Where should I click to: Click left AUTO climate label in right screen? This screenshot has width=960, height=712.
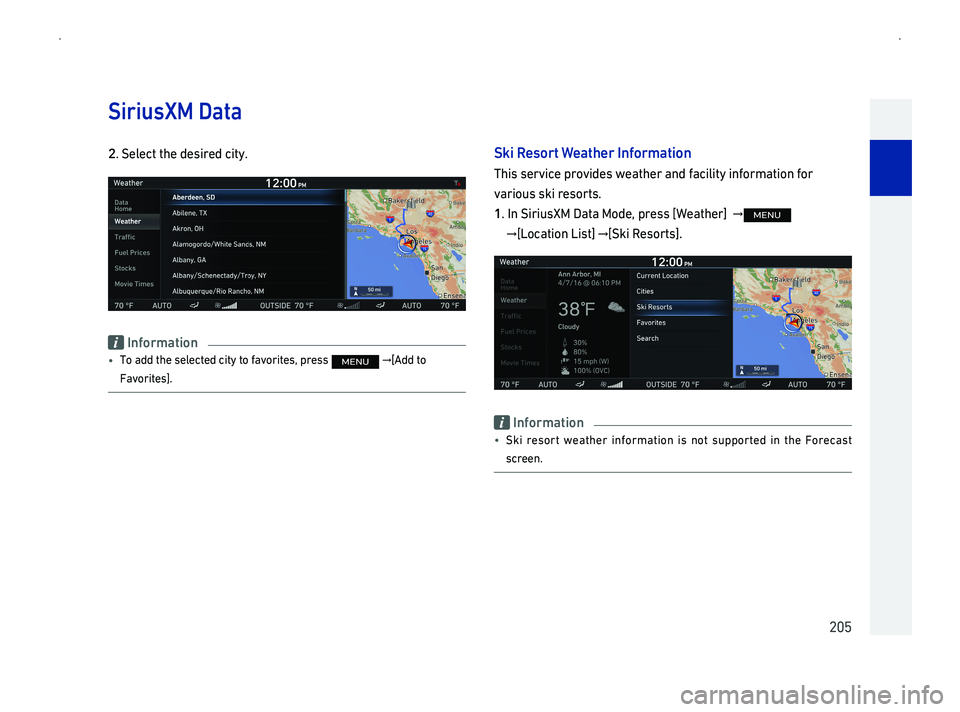pos(547,384)
